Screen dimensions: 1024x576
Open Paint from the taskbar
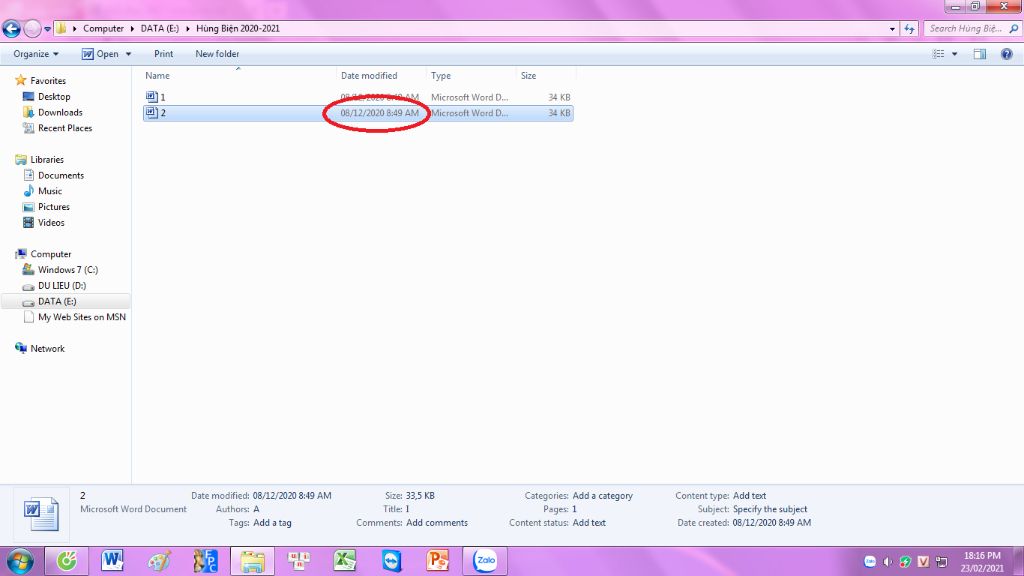pos(159,561)
